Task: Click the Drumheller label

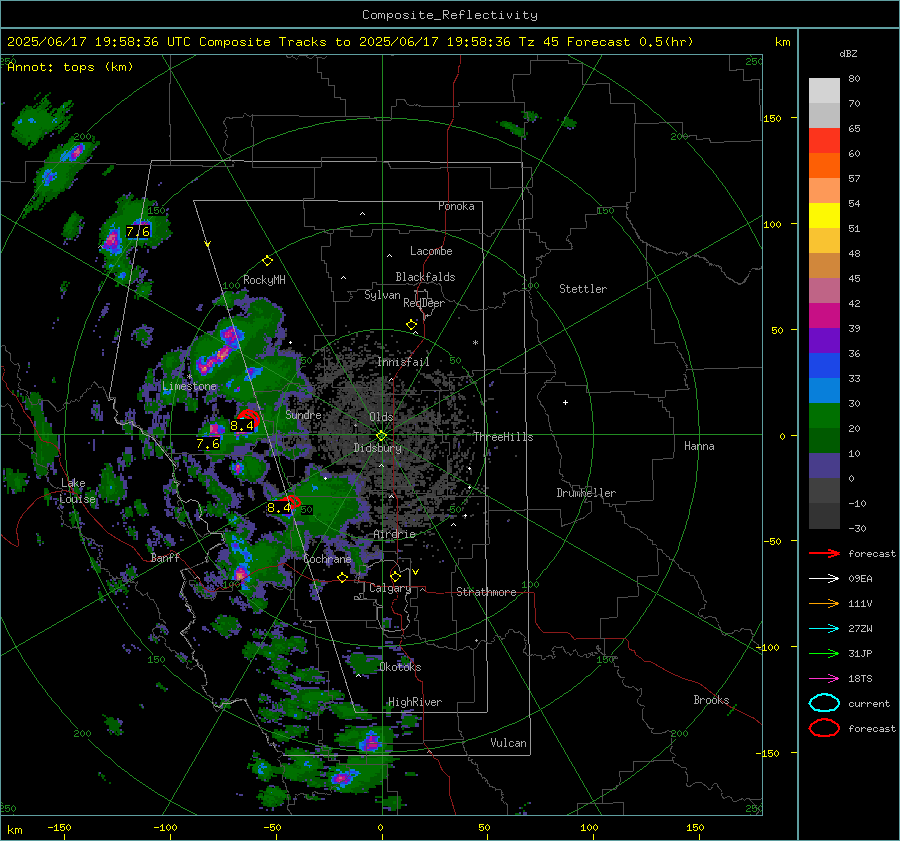Action: [586, 493]
